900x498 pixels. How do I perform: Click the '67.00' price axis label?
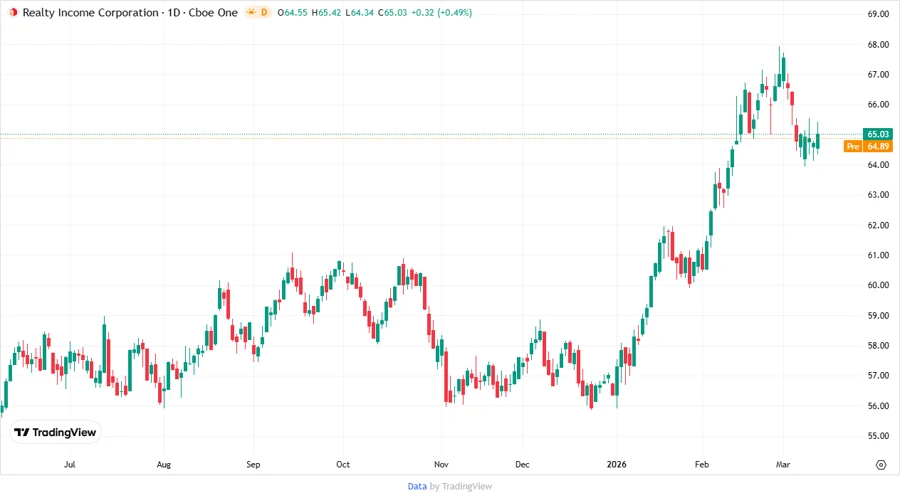click(878, 75)
